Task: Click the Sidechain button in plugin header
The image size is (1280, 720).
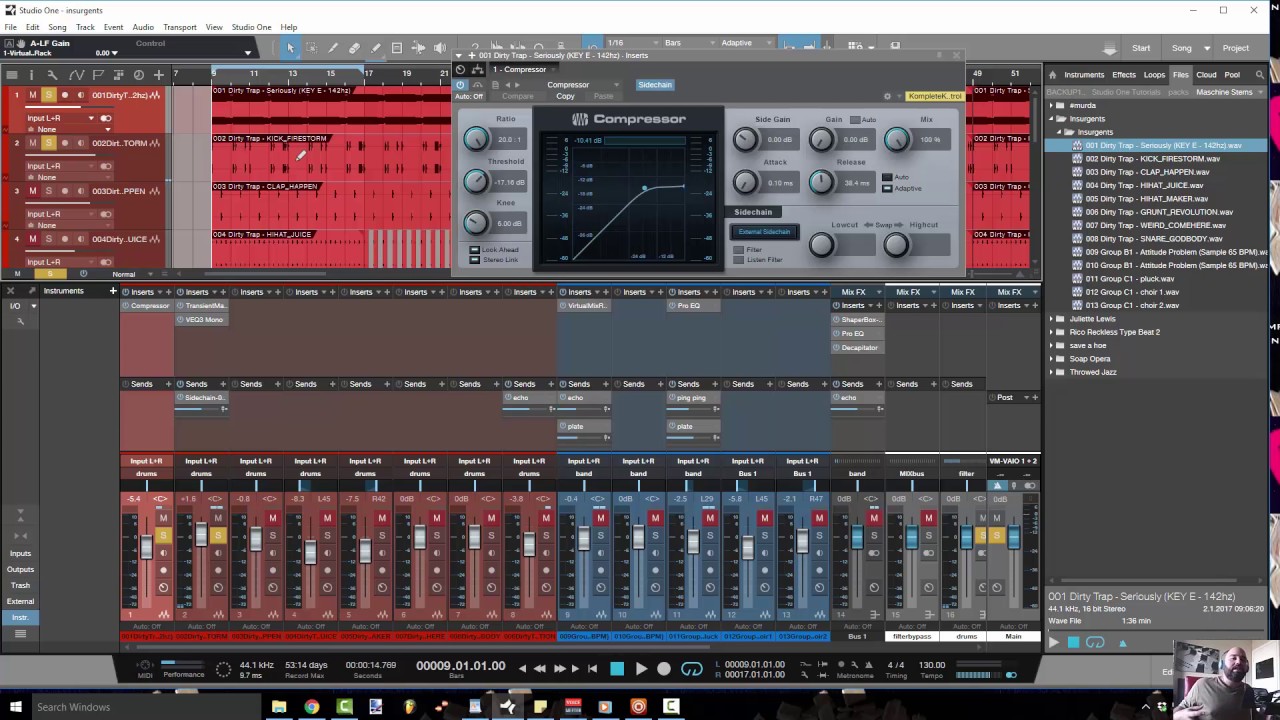Action: [655, 85]
